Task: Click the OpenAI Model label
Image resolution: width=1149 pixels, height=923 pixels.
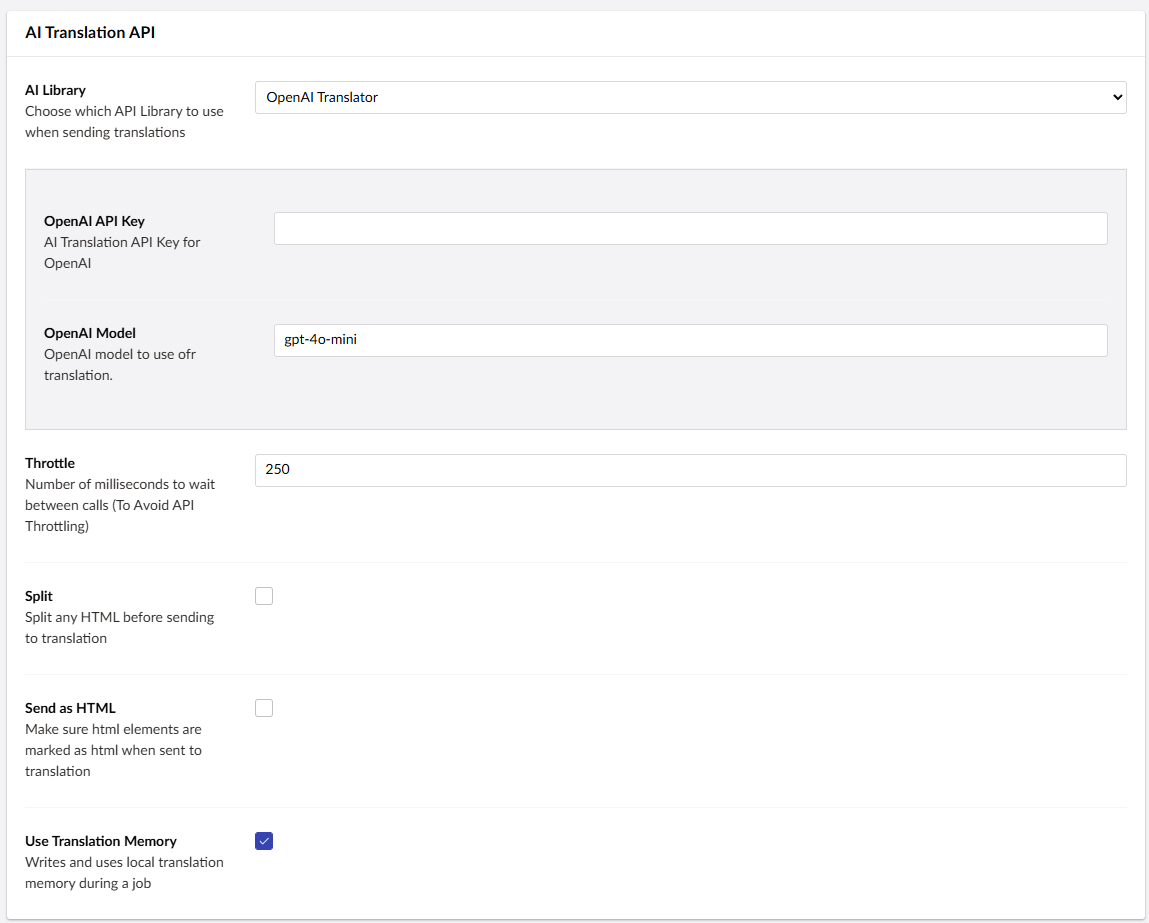Action: pos(90,333)
